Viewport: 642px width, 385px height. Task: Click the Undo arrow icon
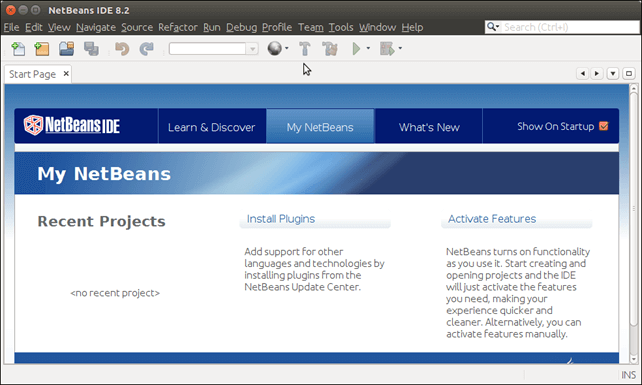pyautogui.click(x=122, y=49)
